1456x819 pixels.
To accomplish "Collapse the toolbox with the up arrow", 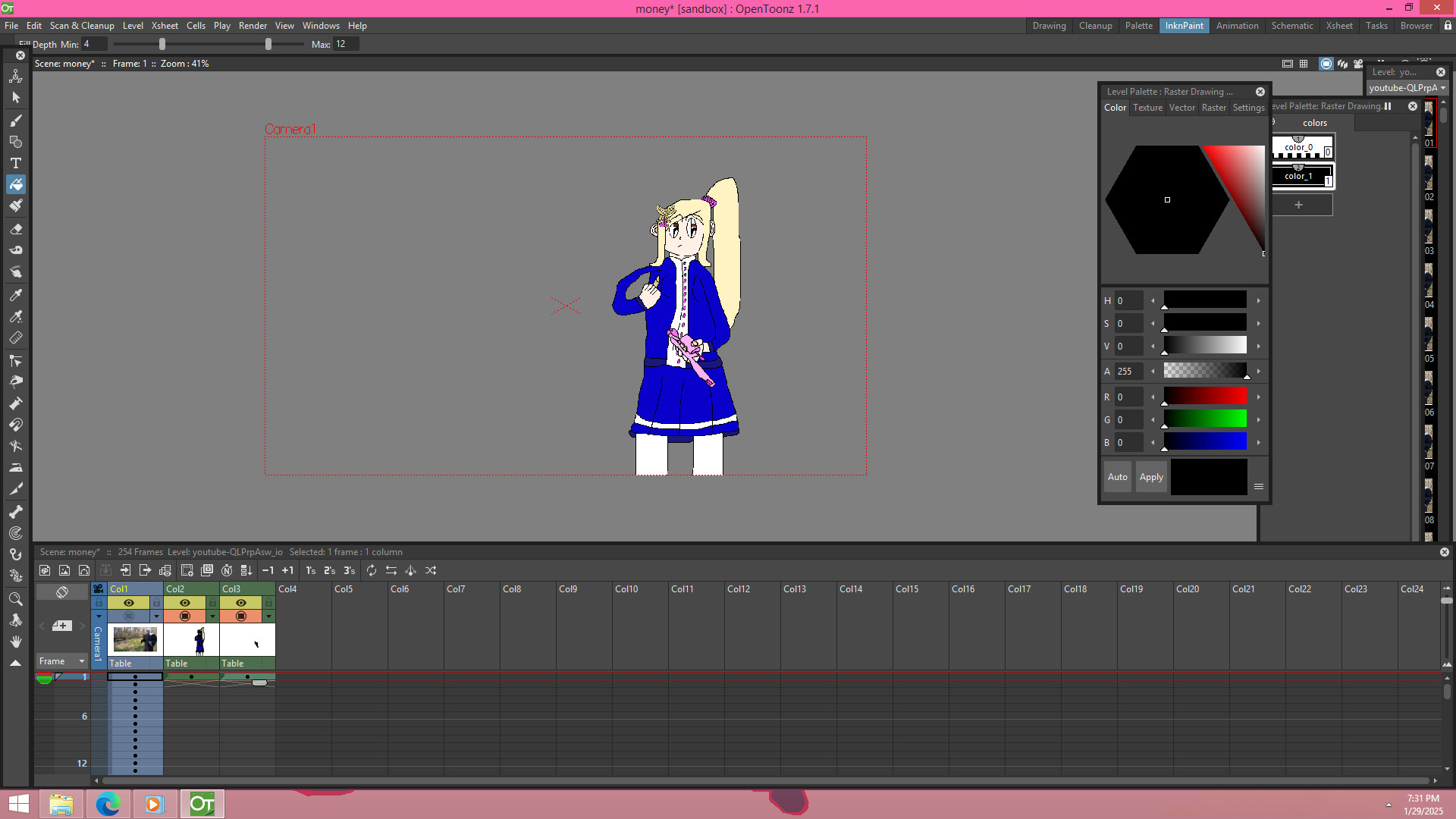I will 15,663.
